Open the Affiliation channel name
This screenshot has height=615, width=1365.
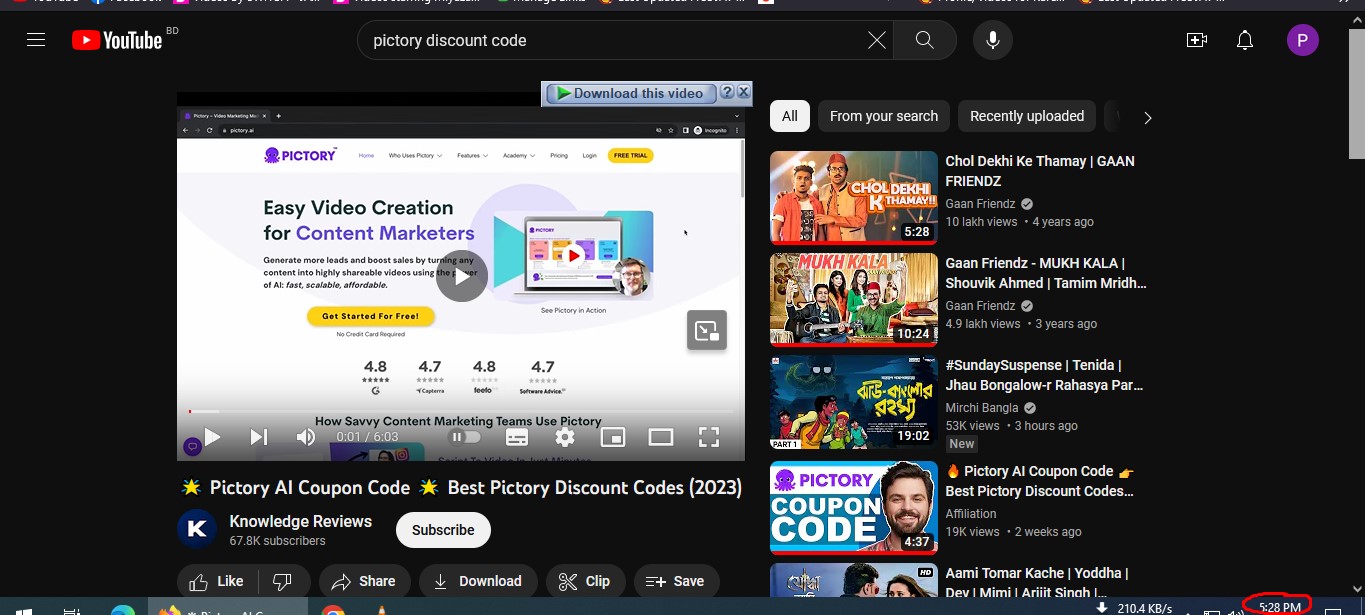click(x=971, y=514)
